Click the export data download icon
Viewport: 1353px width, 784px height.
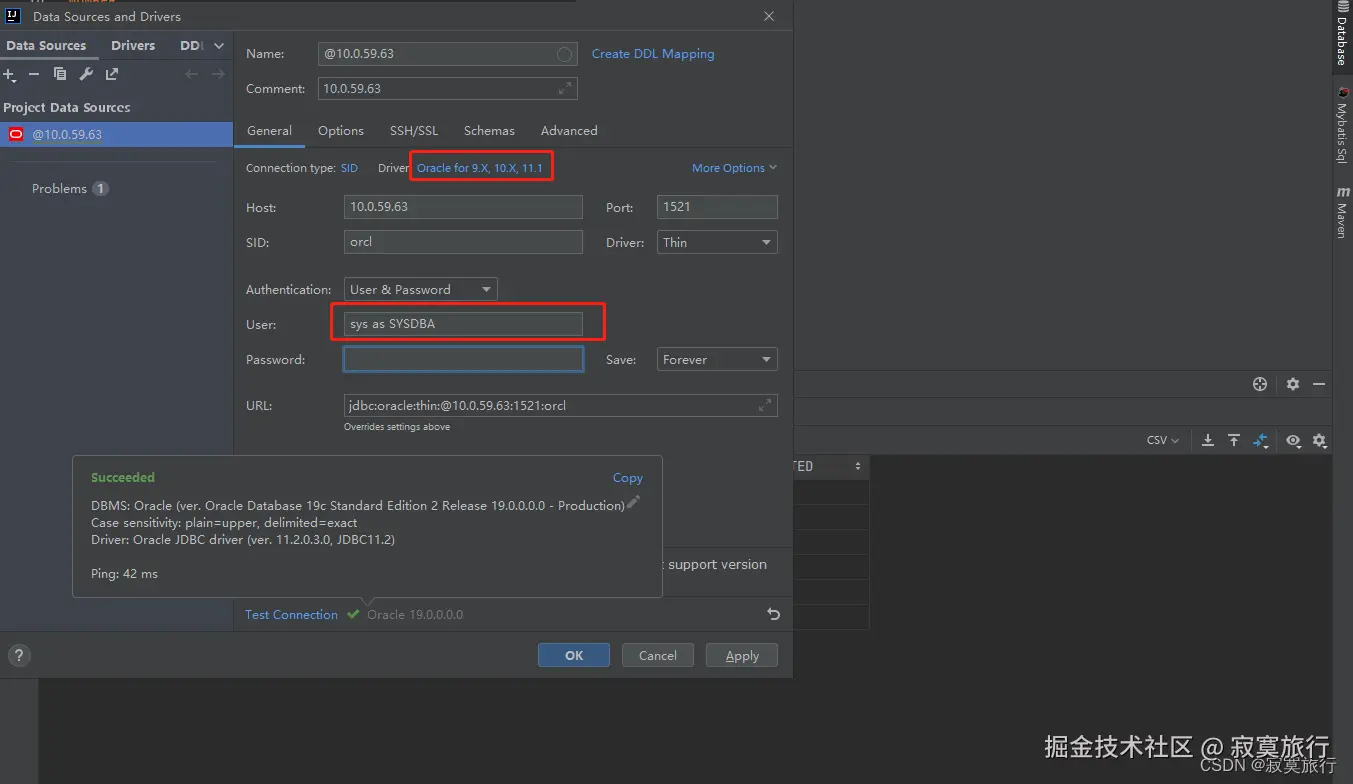point(1208,440)
